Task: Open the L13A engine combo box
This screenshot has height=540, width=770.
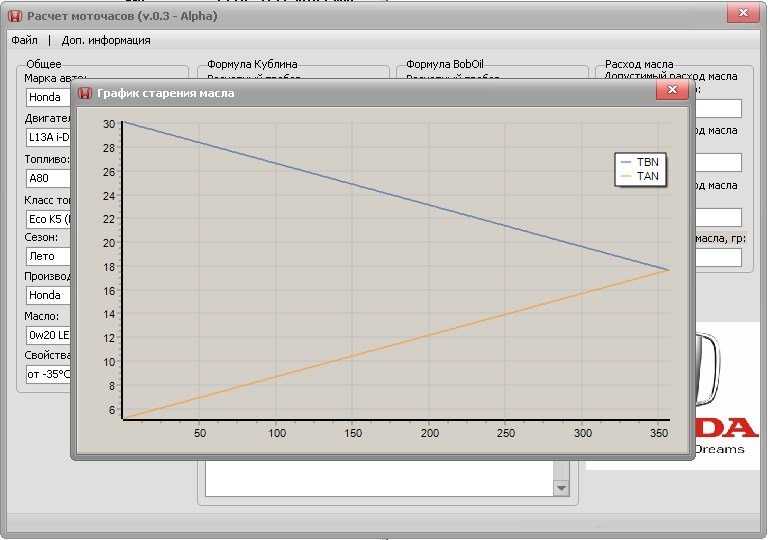Action: (48, 137)
